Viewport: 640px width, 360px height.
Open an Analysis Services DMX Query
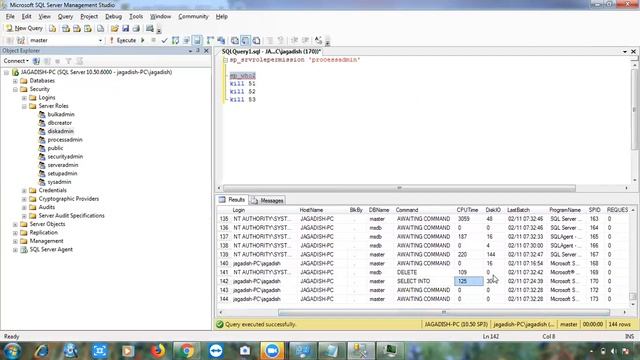tap(77, 28)
